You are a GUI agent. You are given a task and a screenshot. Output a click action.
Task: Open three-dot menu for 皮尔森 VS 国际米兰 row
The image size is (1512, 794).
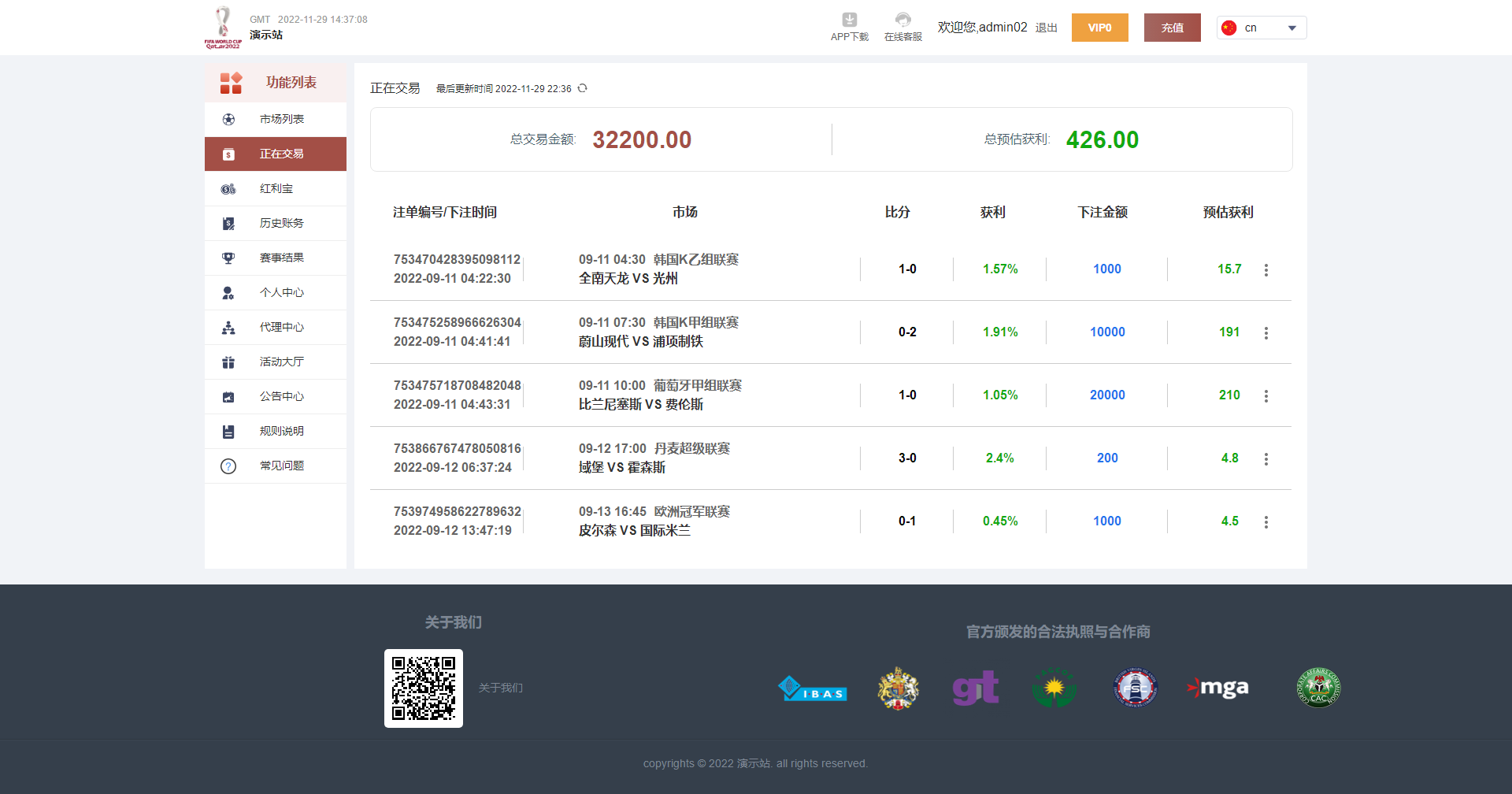click(x=1266, y=521)
